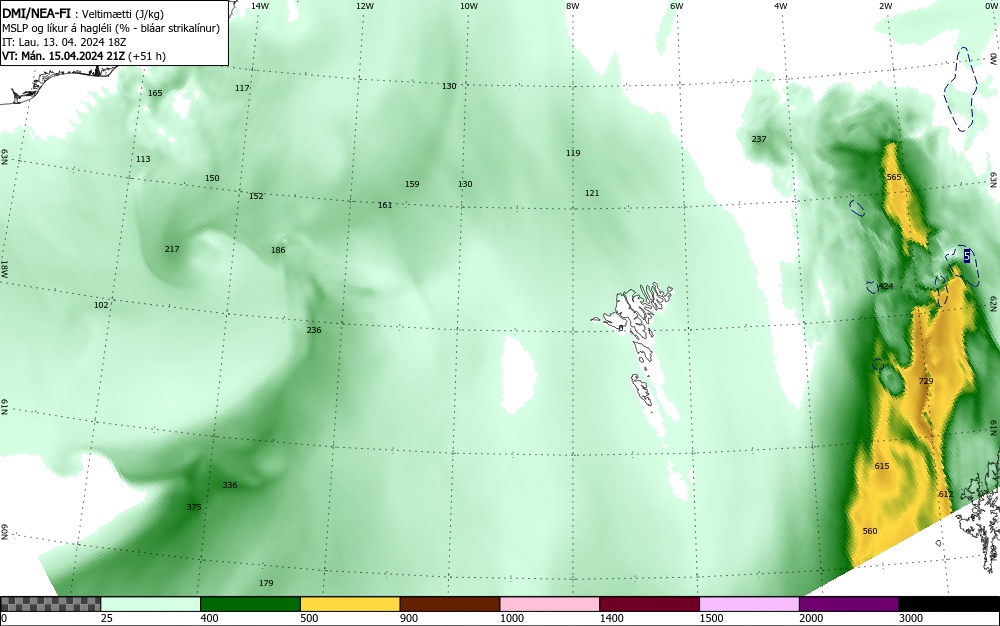Click the 'MSLP og líkur á hagléli' subtitle line
The height and width of the screenshot is (626, 1000).
(x=111, y=28)
